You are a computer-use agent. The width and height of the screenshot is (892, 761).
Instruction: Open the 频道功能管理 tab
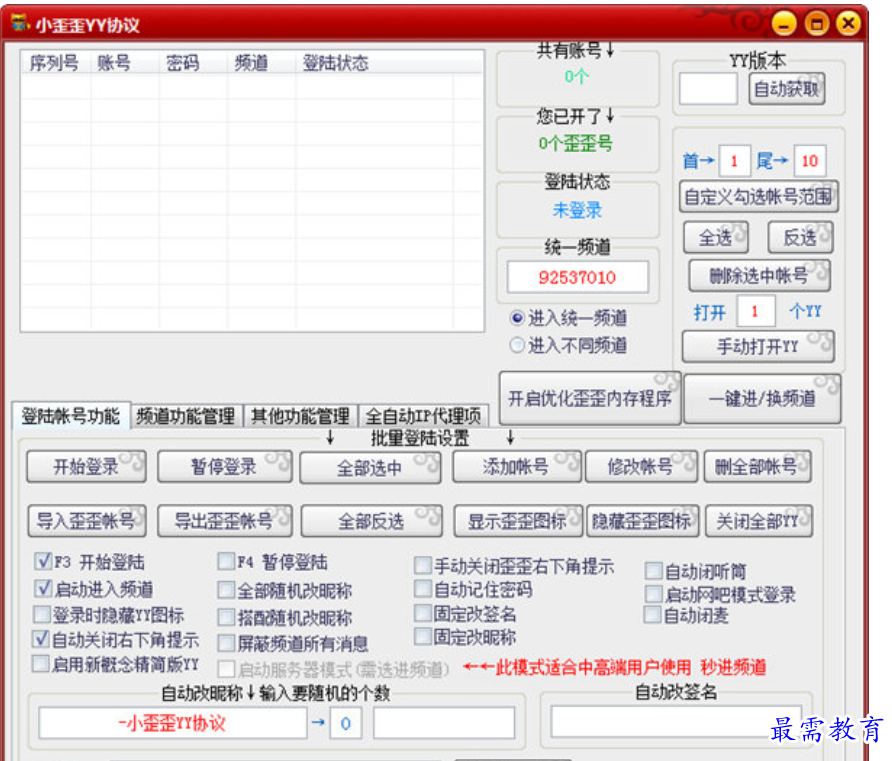186,416
